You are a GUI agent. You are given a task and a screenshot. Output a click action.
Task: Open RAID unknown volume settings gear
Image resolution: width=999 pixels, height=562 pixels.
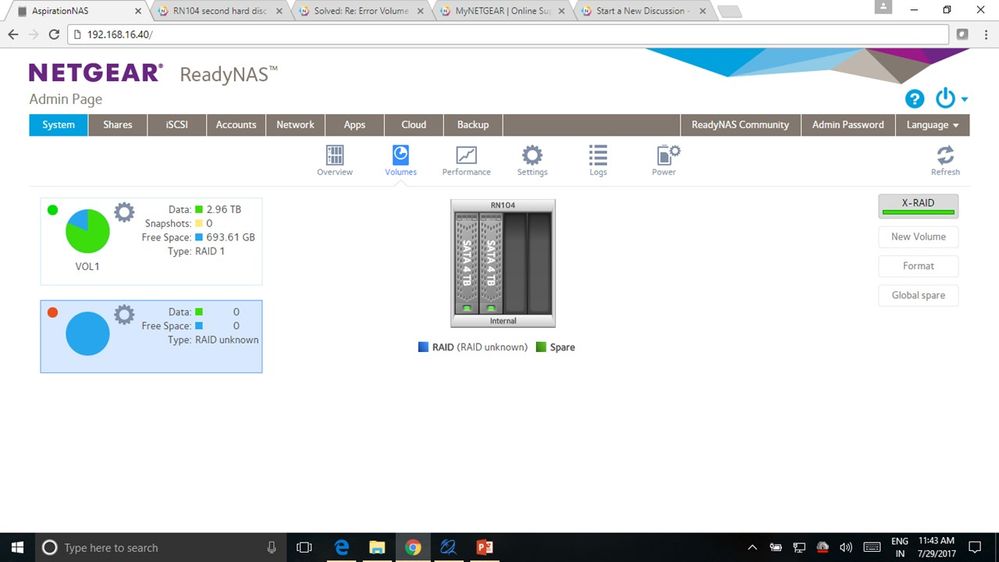(124, 315)
